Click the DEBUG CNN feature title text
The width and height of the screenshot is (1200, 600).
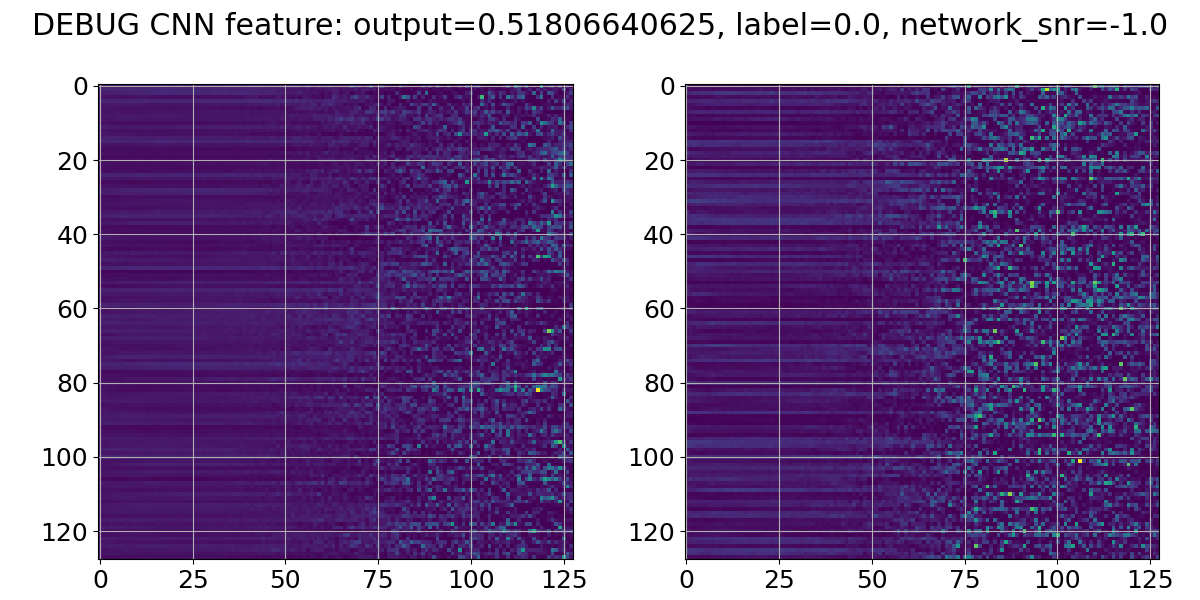[600, 26]
